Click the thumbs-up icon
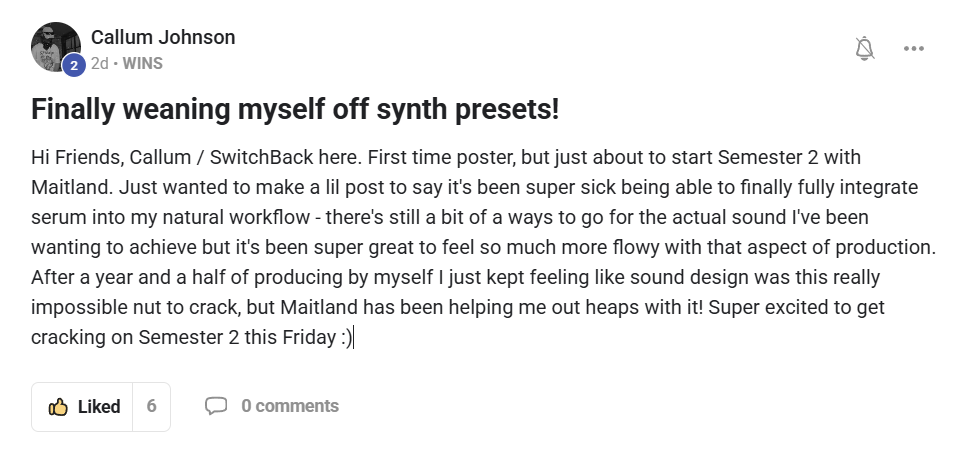Screen dimensions: 961x450 click(58, 407)
